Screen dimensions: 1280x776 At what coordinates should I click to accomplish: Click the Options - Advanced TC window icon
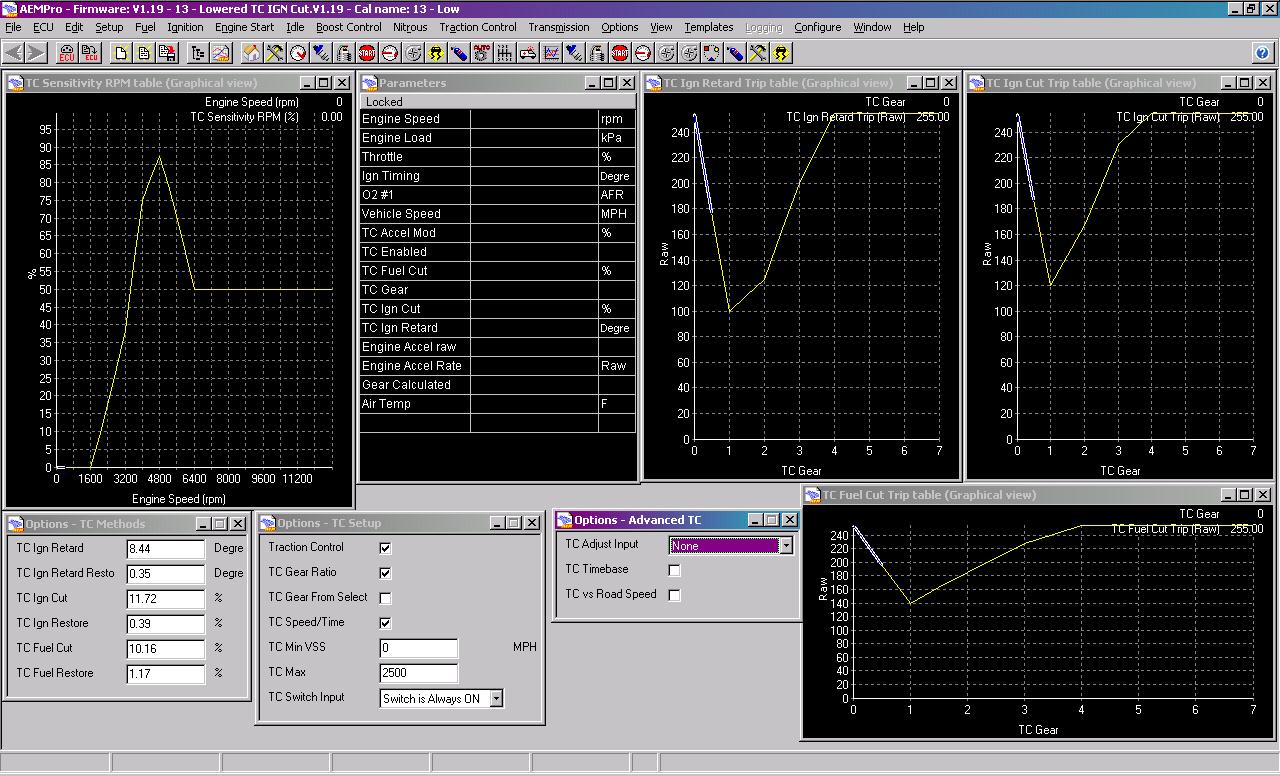(x=564, y=520)
